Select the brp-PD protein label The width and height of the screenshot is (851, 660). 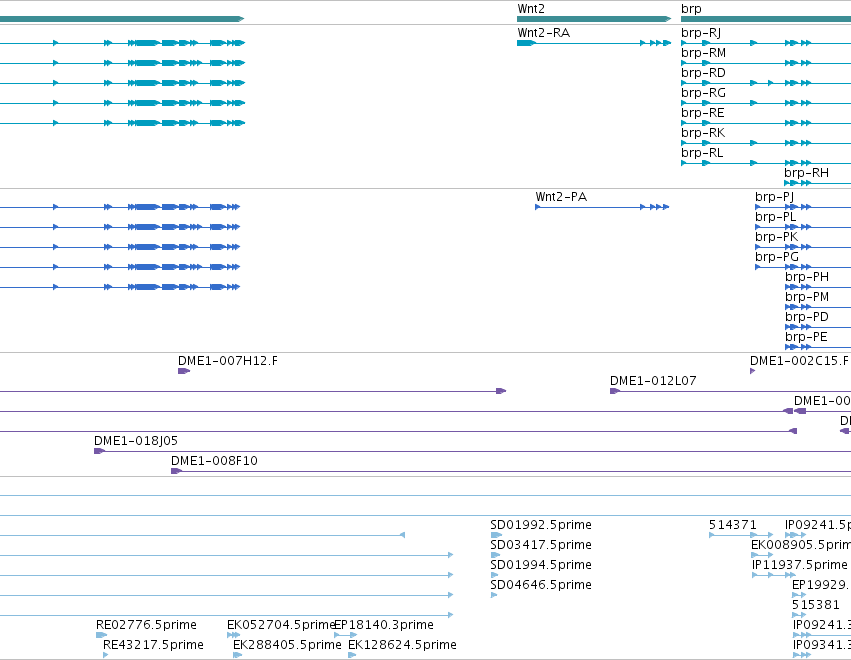pyautogui.click(x=806, y=316)
